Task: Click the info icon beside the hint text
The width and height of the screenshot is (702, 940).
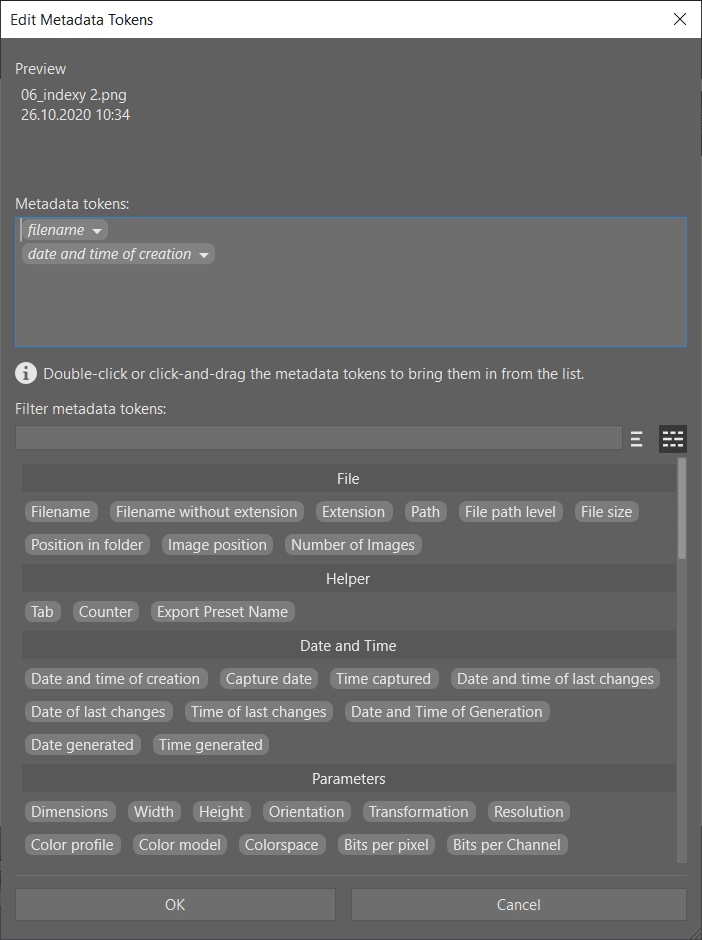Action: pos(25,374)
